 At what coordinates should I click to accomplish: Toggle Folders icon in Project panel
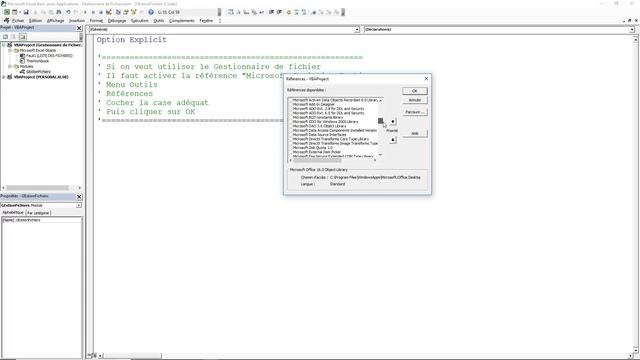pyautogui.click(x=22, y=37)
